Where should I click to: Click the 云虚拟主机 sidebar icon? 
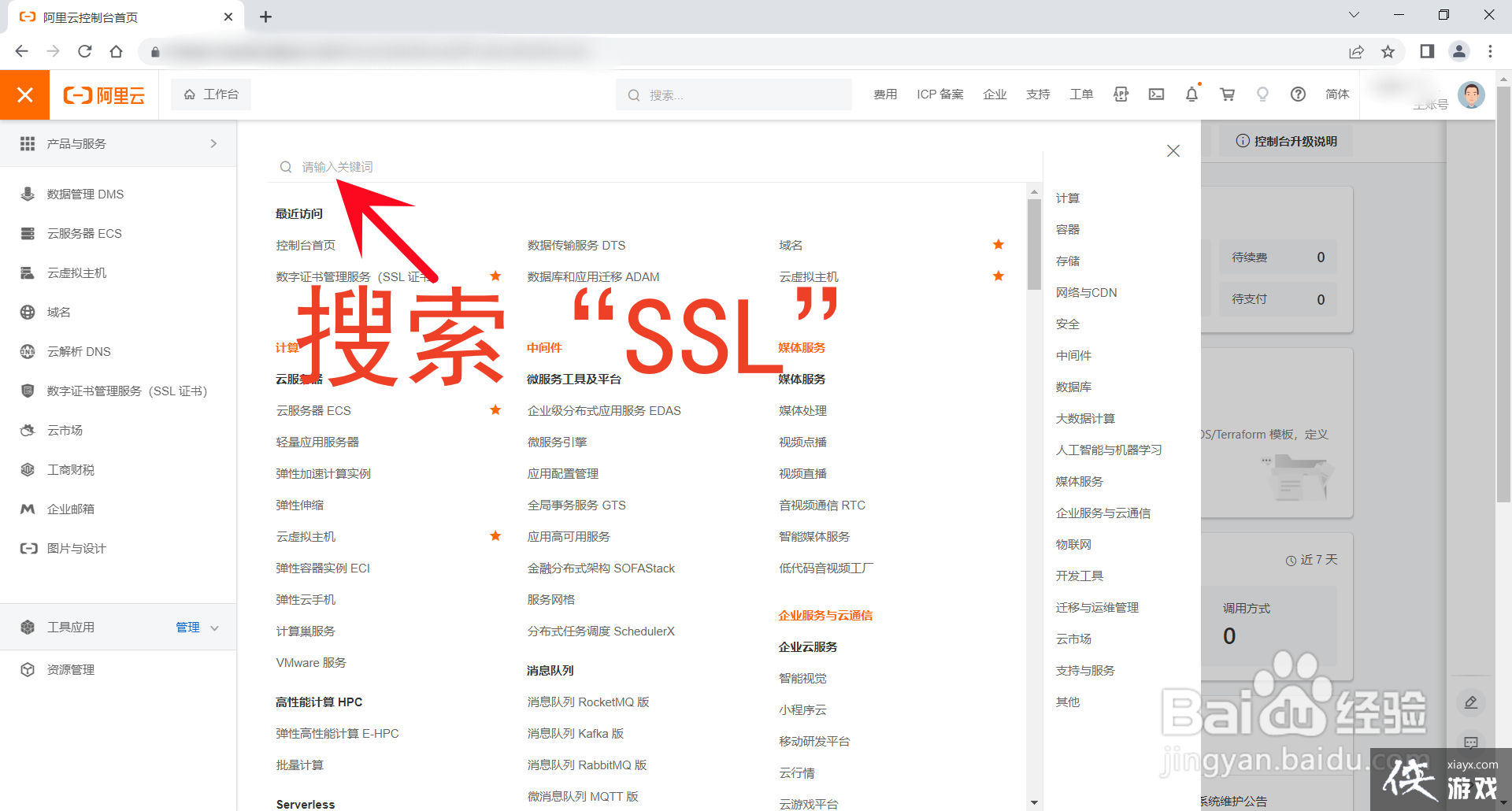coord(28,272)
